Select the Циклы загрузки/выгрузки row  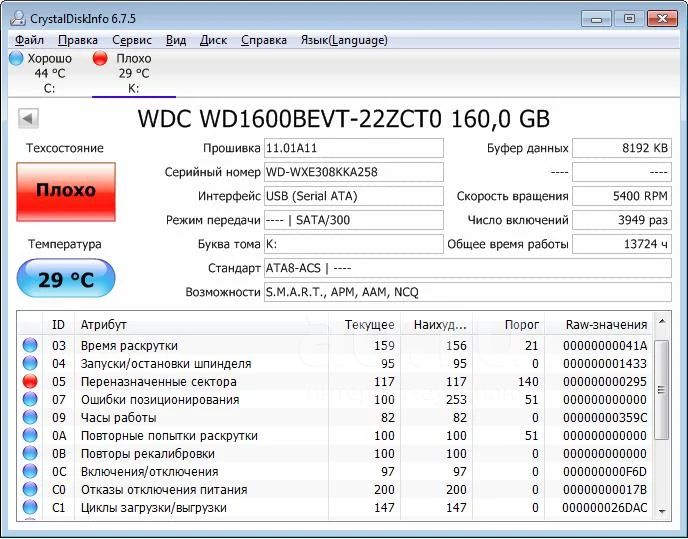[335, 507]
